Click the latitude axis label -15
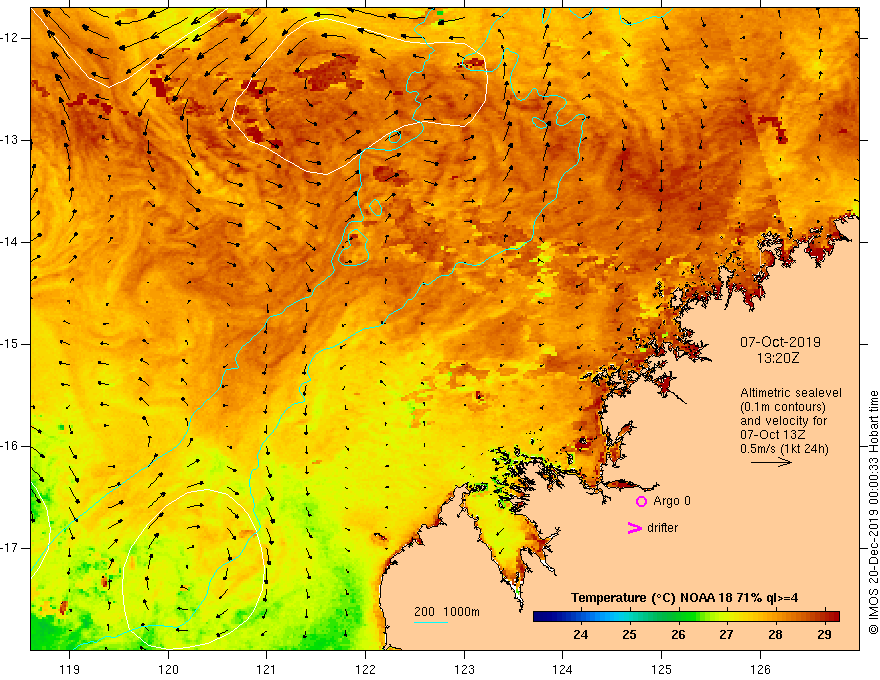This screenshot has height=680, width=880. click(x=11, y=344)
